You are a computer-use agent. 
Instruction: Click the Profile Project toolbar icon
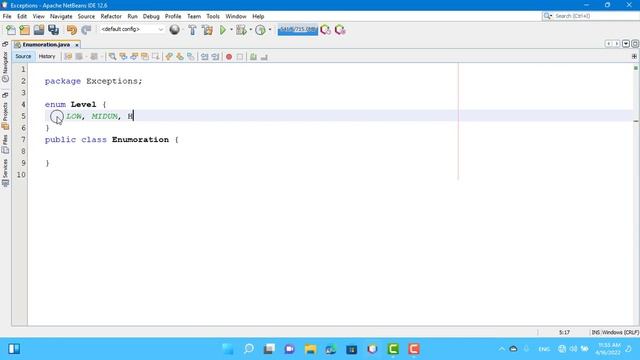click(260, 30)
